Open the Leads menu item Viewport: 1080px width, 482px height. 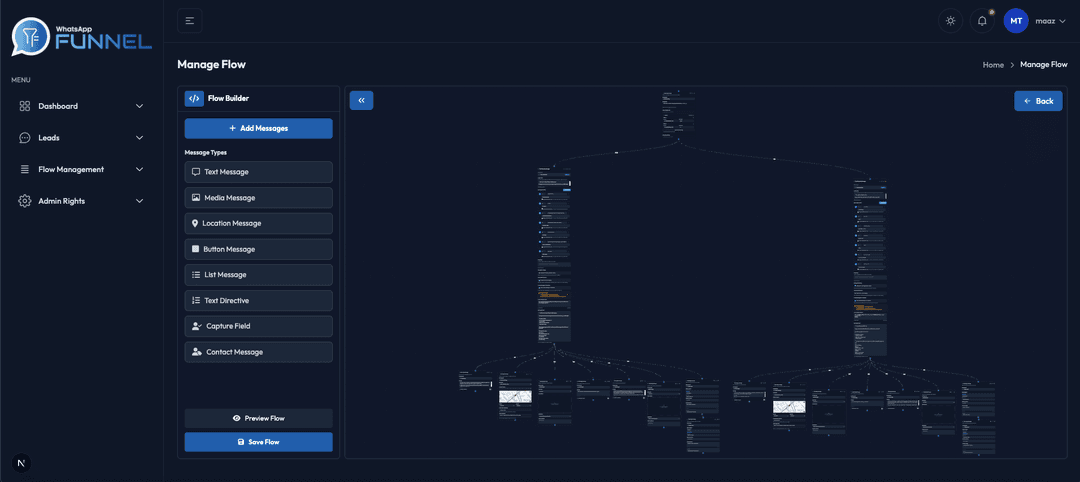click(81, 138)
